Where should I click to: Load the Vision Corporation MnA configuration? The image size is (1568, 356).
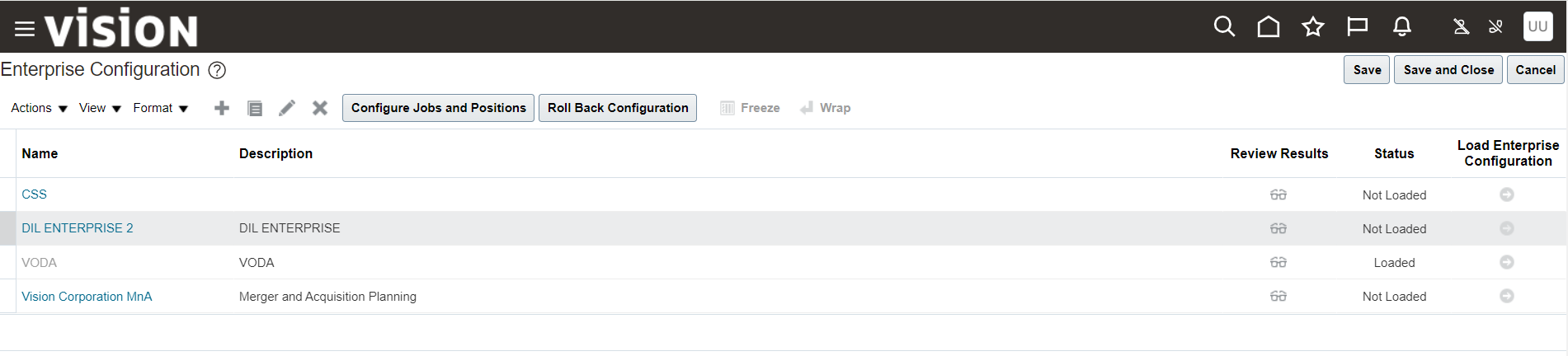coord(1506,296)
